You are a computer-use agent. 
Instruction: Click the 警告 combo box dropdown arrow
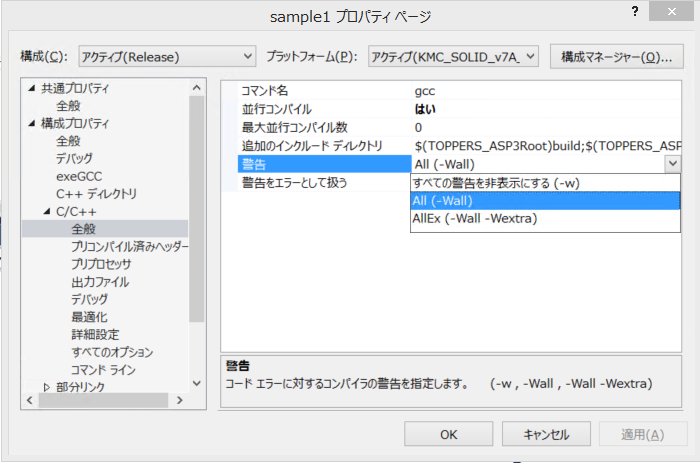672,164
